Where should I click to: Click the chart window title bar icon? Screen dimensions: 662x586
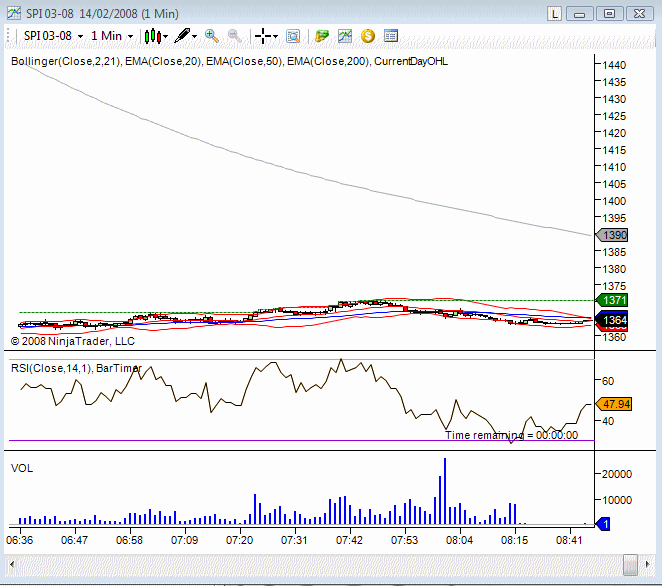(14, 14)
